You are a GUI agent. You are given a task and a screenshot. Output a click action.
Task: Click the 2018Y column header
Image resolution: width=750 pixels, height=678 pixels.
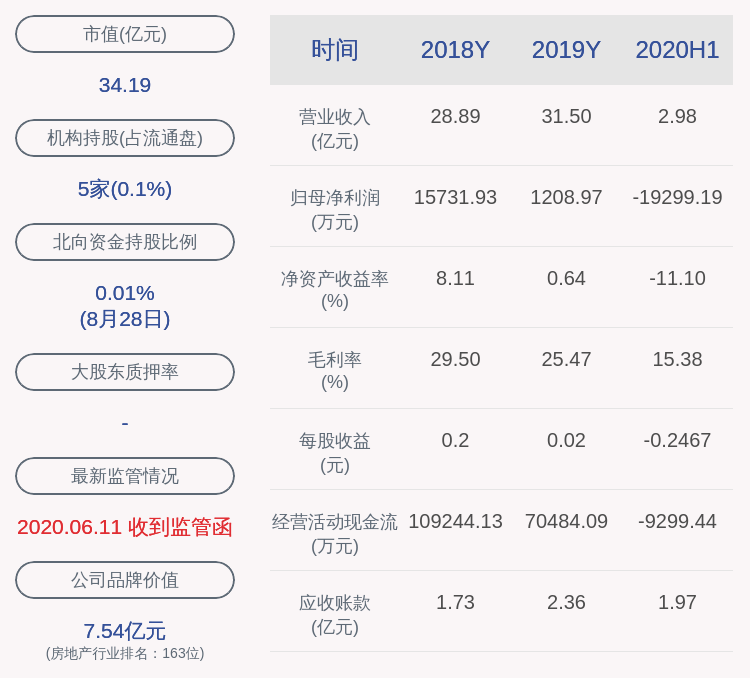(455, 50)
